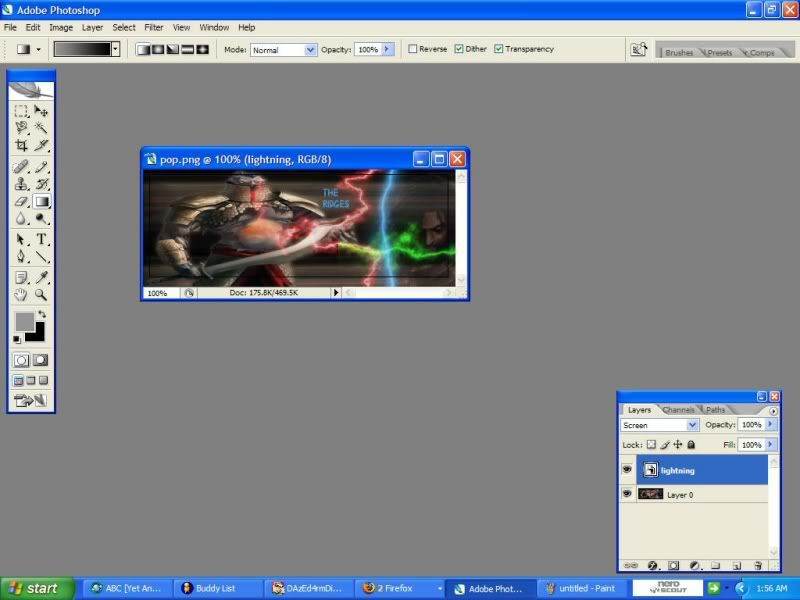Select the Brush tool

(x=41, y=167)
